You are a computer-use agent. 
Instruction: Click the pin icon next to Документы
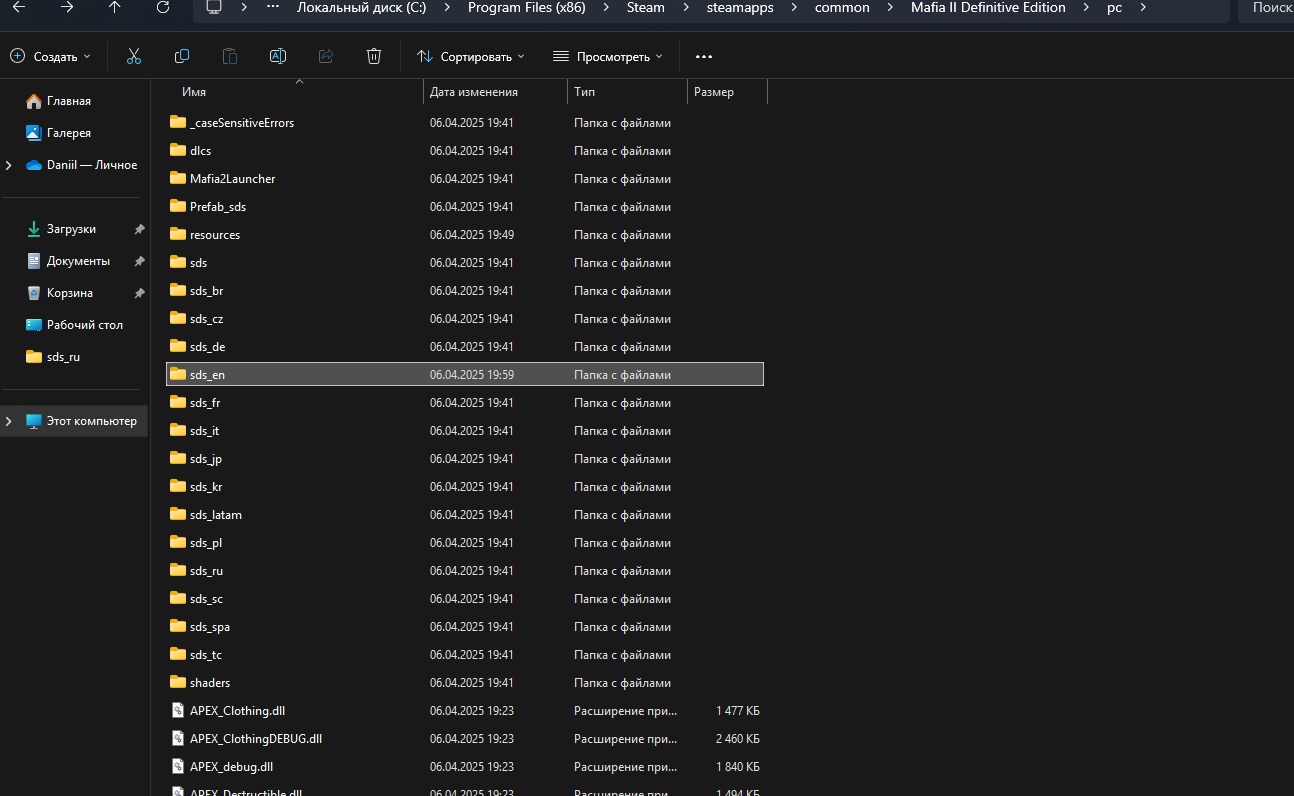pos(139,261)
